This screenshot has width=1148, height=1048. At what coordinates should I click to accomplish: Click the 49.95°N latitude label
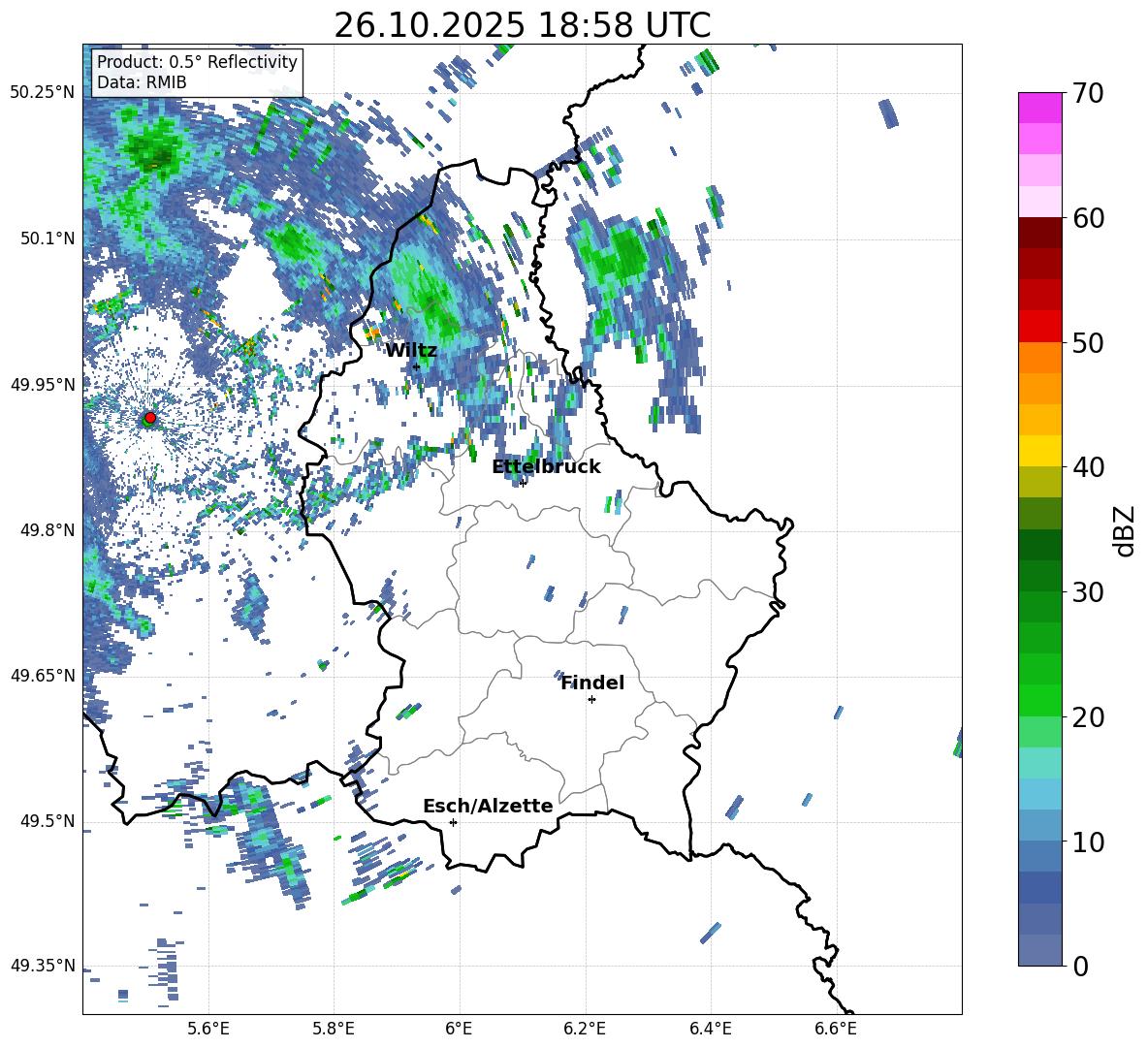point(43,384)
